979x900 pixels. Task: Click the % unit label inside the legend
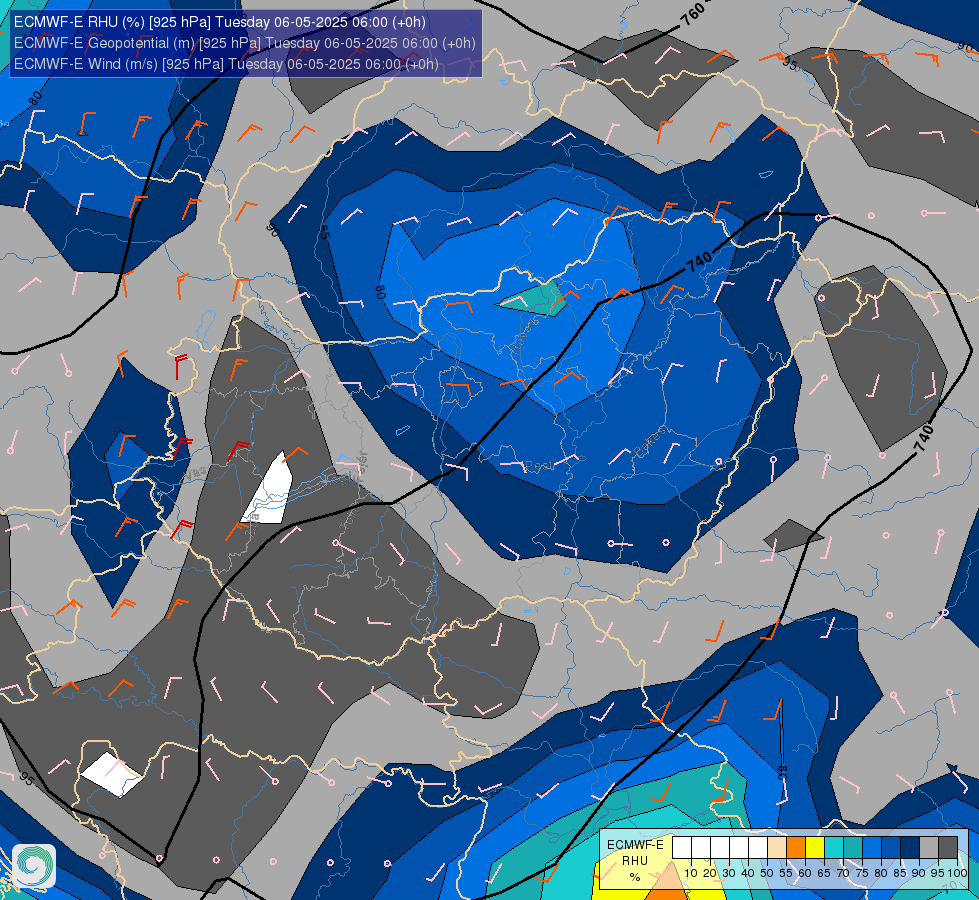click(635, 877)
